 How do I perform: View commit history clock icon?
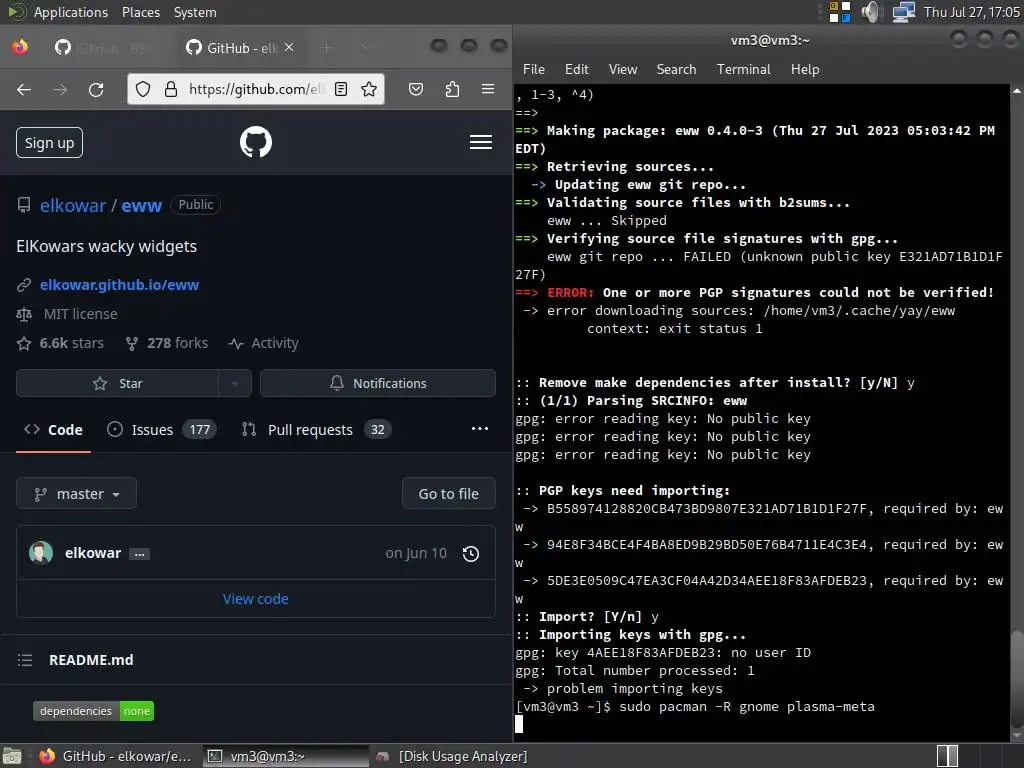tap(471, 554)
